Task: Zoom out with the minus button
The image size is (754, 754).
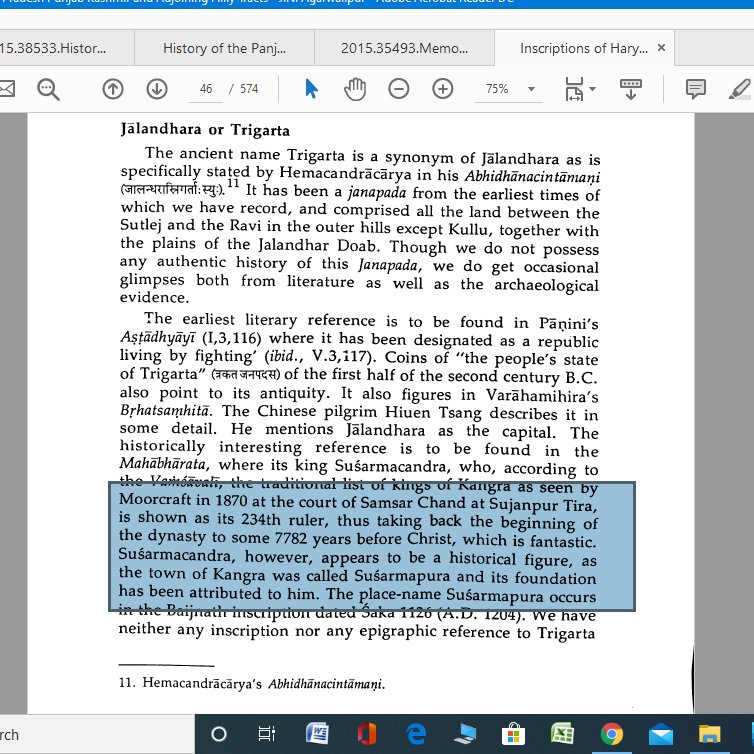Action: click(399, 89)
